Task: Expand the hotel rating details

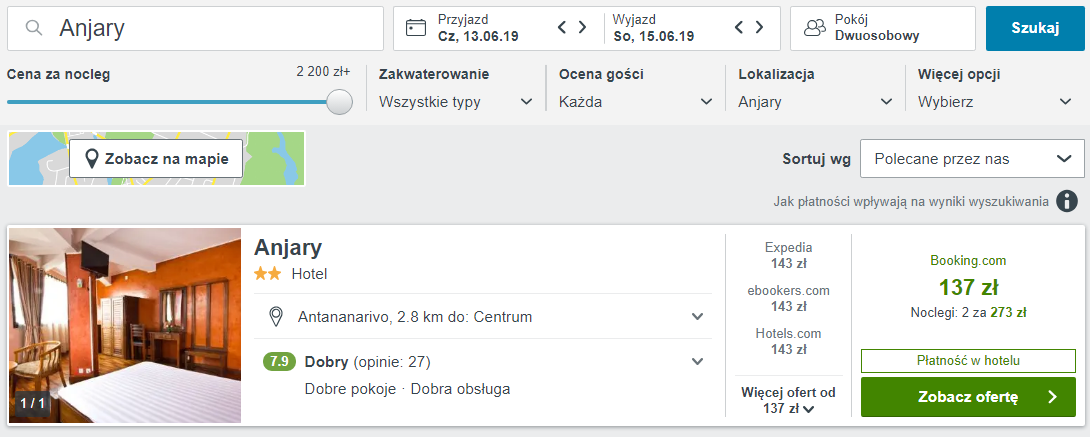Action: (x=698, y=362)
